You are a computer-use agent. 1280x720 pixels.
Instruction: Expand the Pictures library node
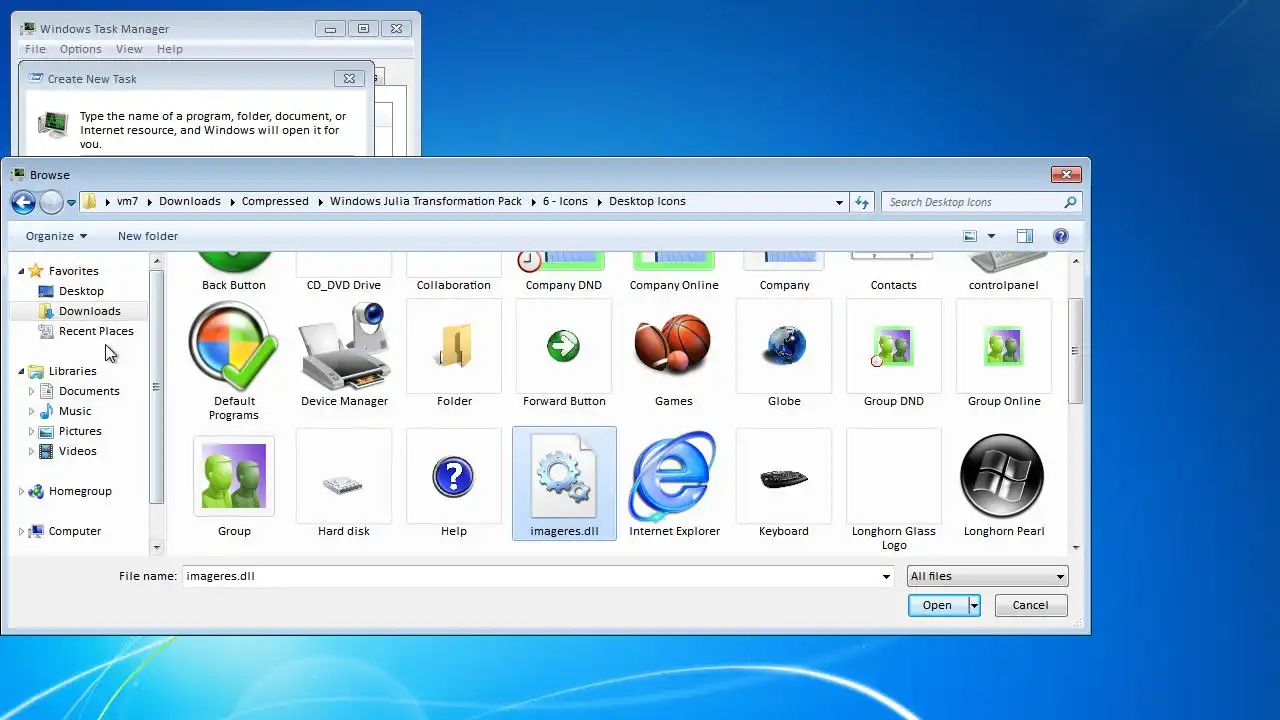[x=31, y=431]
